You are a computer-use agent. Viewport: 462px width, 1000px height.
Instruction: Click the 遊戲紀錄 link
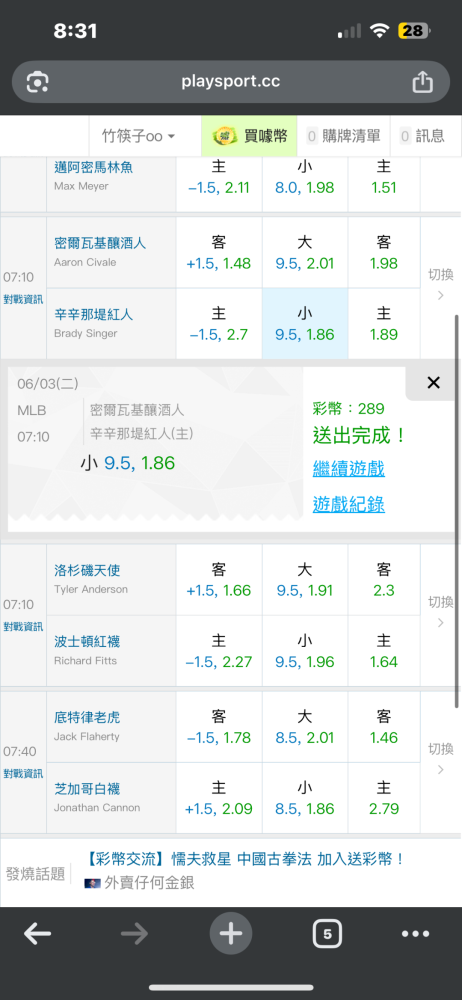[x=349, y=505]
